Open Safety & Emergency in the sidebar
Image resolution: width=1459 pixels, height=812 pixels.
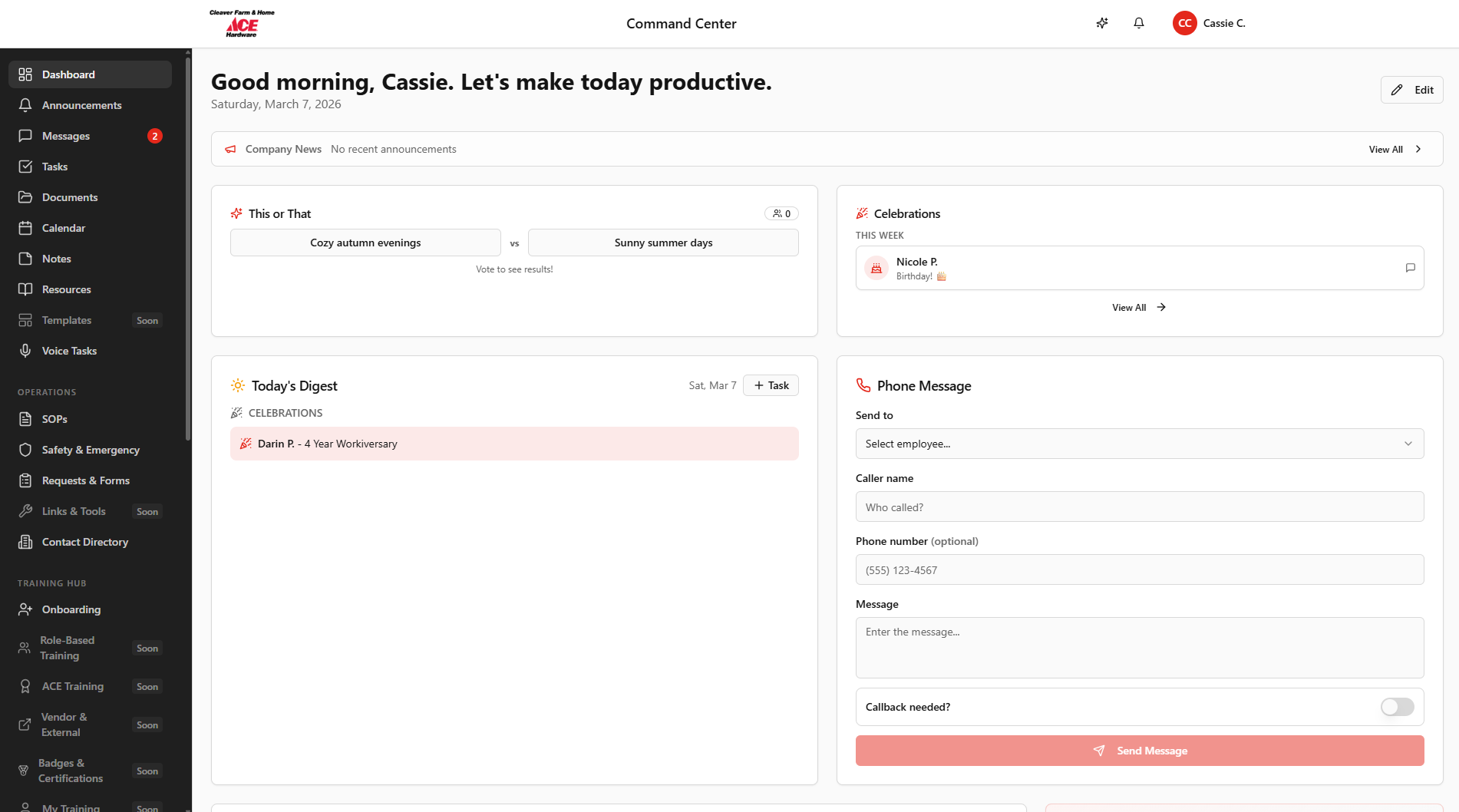pyautogui.click(x=91, y=450)
